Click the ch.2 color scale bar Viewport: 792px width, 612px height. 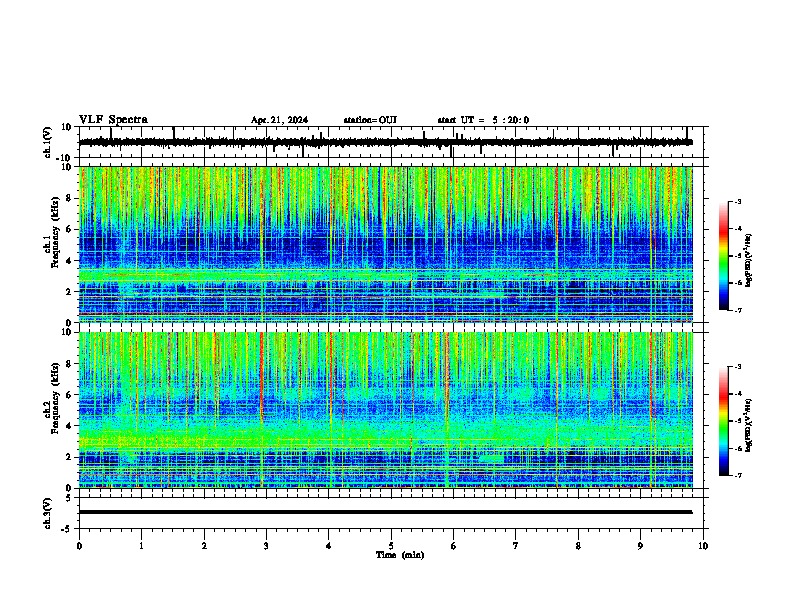724,421
